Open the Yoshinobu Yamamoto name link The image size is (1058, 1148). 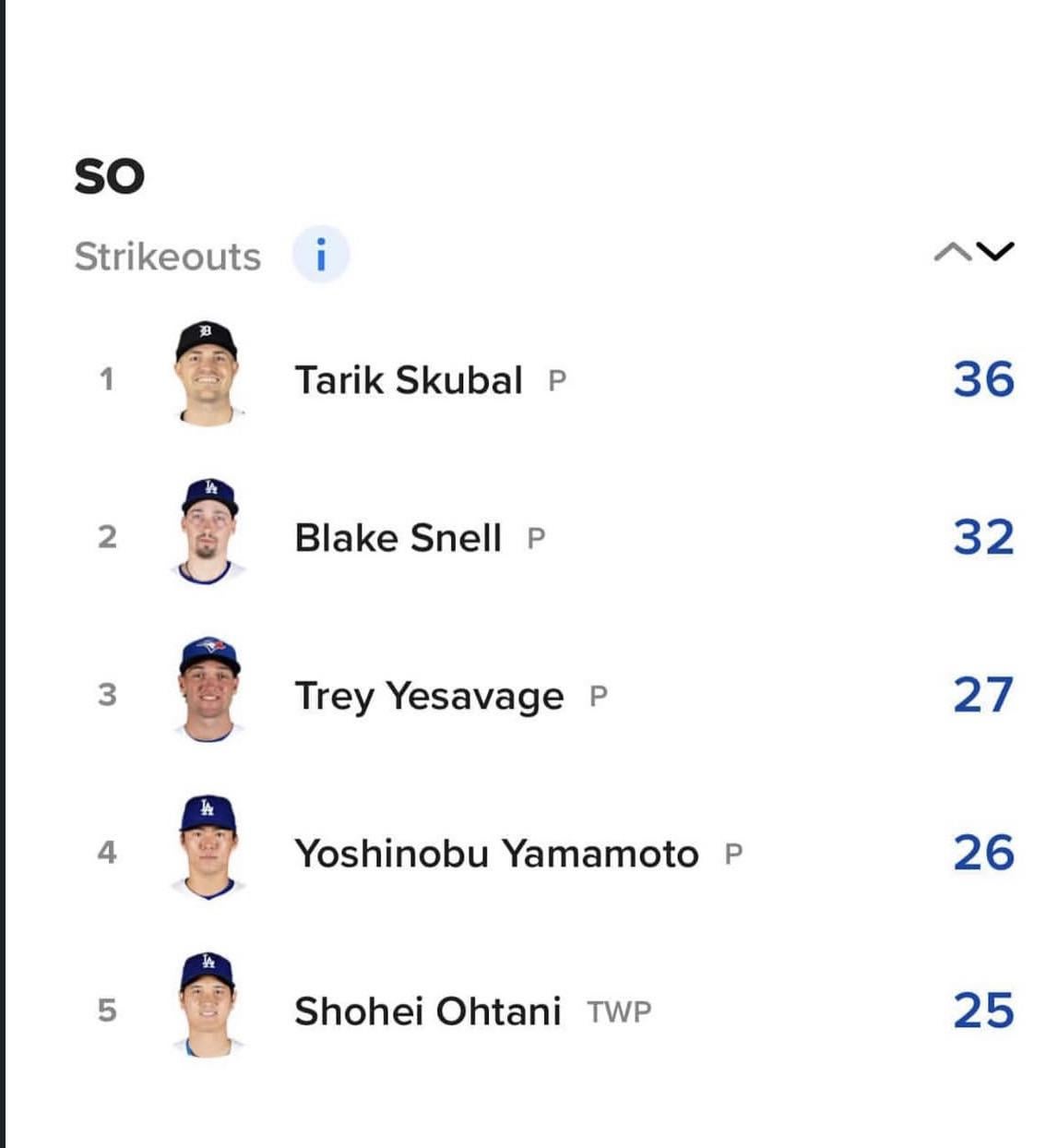coord(496,854)
